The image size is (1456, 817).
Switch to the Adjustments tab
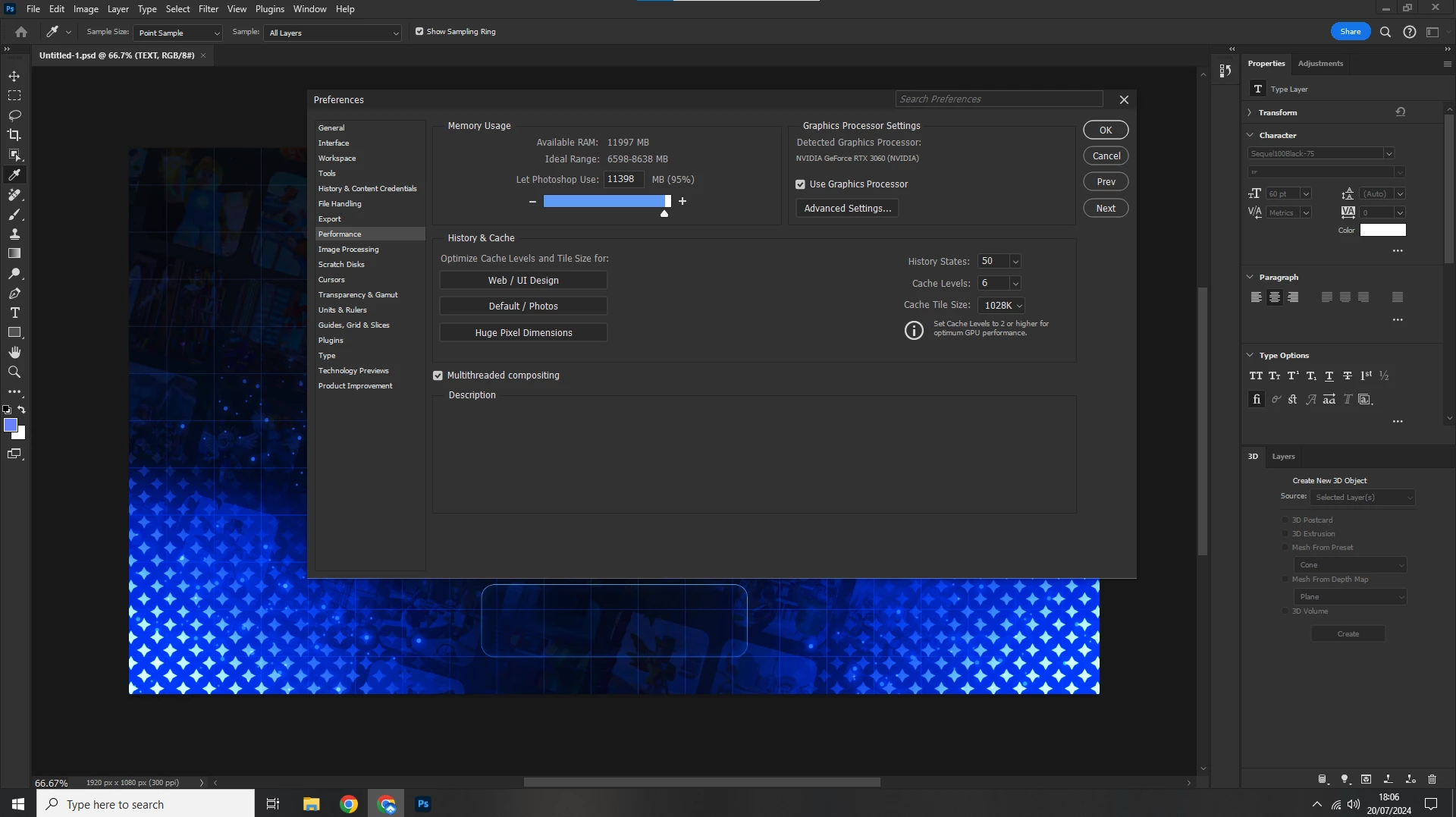pos(1320,64)
